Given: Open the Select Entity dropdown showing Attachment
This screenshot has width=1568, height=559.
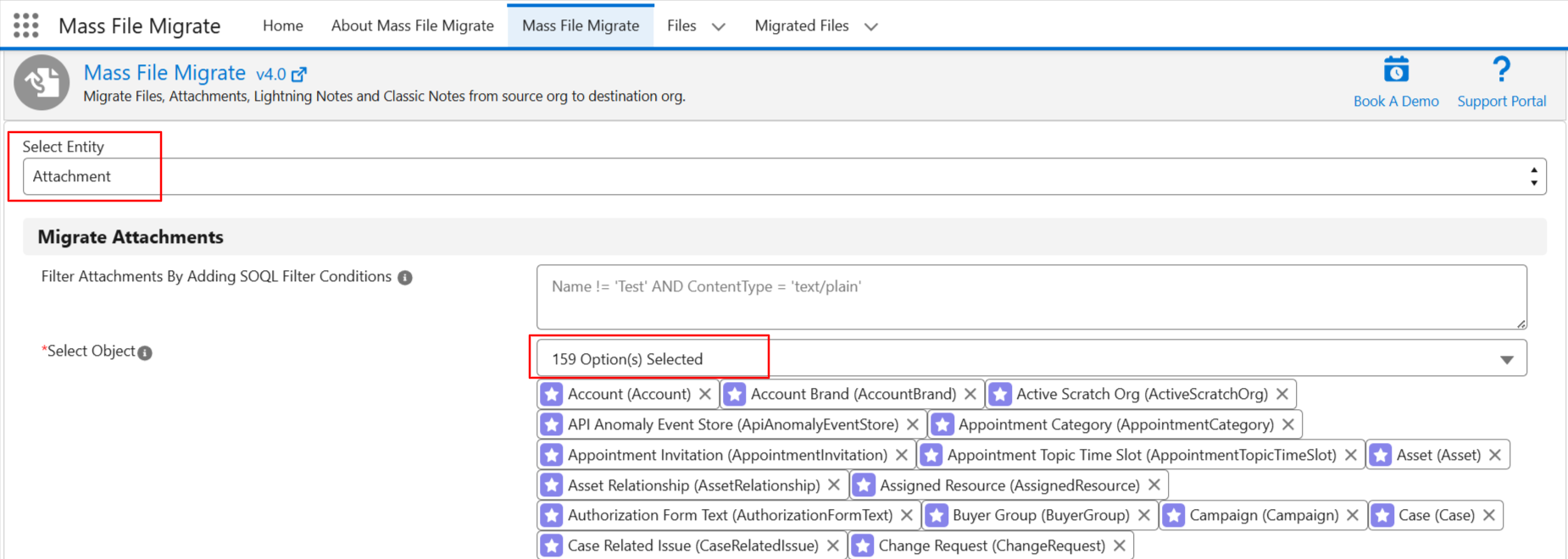Looking at the screenshot, I should pyautogui.click(x=784, y=176).
